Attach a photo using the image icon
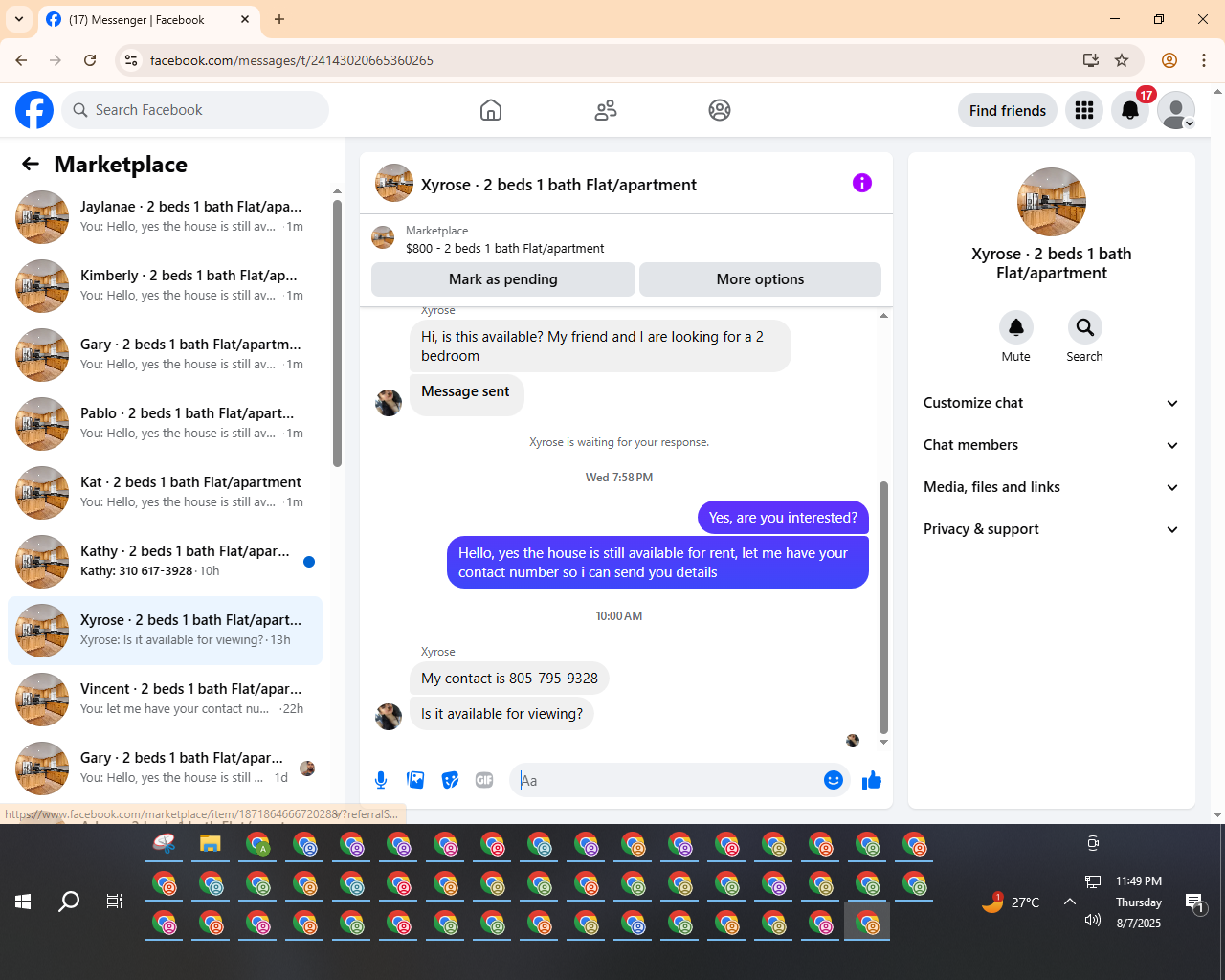Viewport: 1225px width, 980px height. coord(415,780)
